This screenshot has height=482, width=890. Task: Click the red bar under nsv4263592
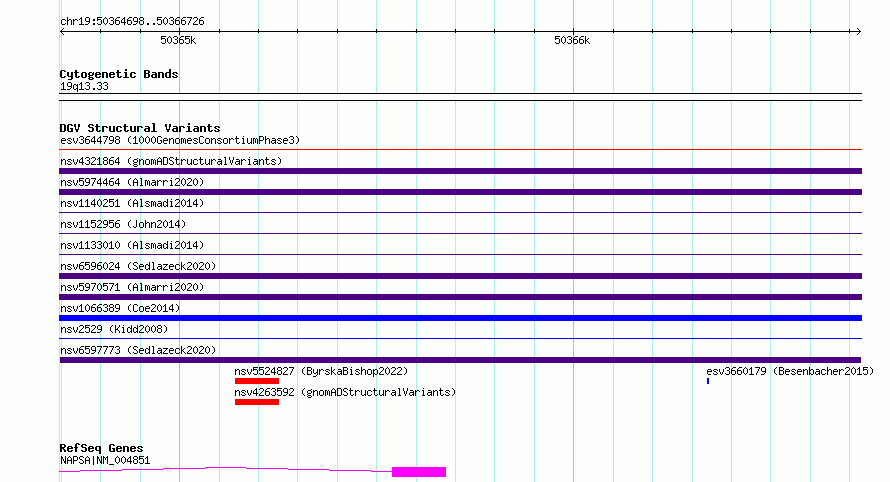257,402
